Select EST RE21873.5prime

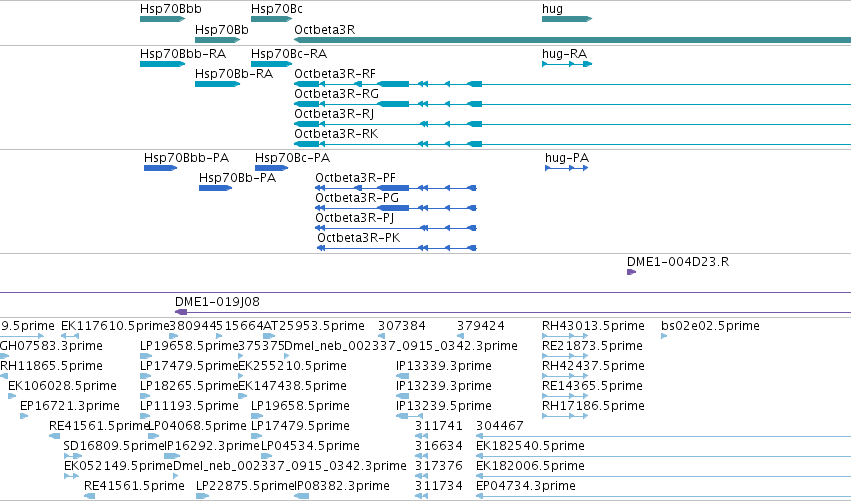coord(592,346)
